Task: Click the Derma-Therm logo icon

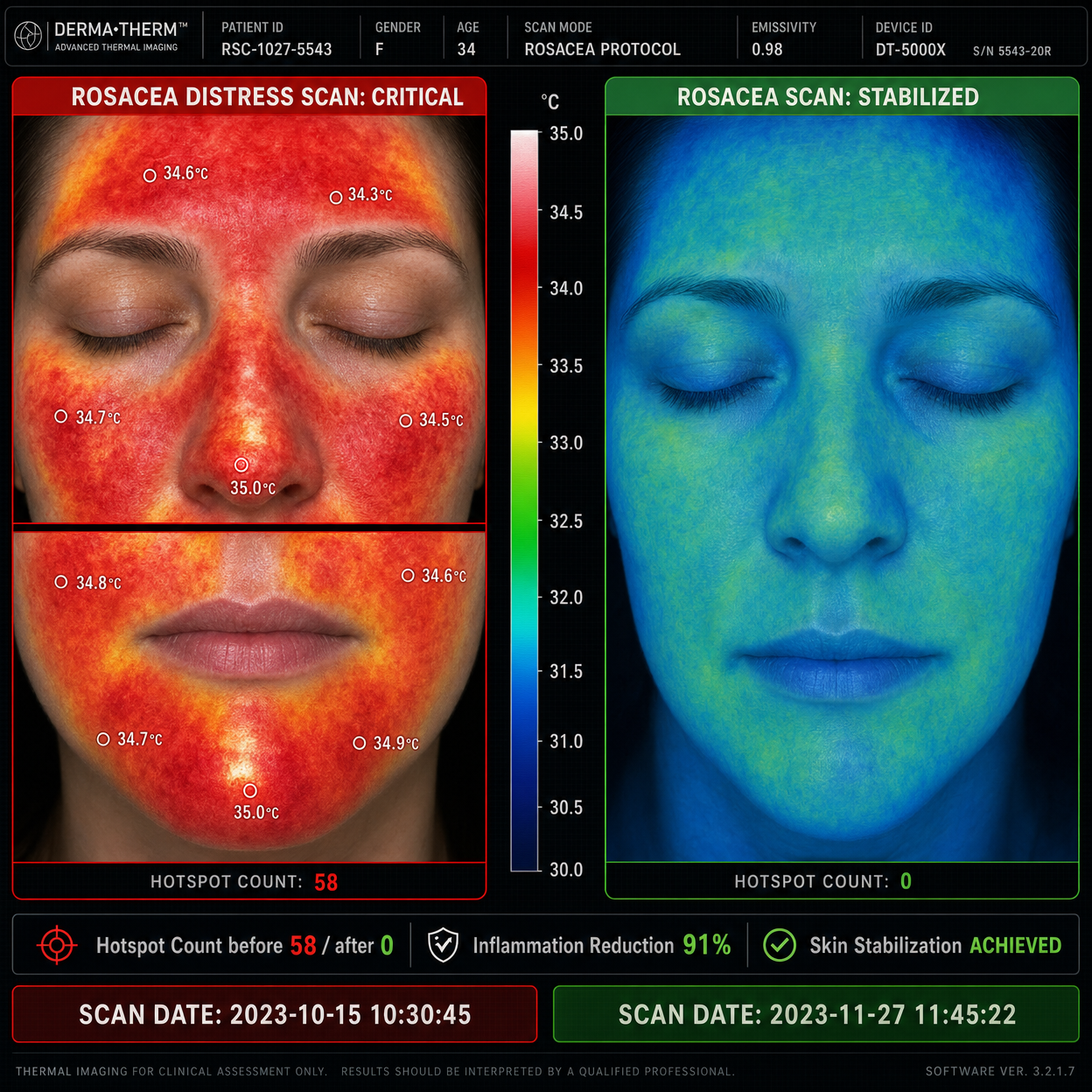Action: click(28, 37)
